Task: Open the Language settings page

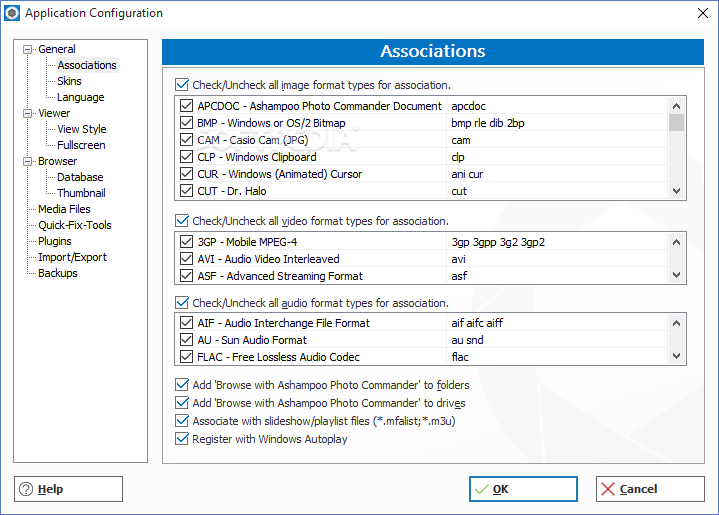Action: pyautogui.click(x=80, y=97)
